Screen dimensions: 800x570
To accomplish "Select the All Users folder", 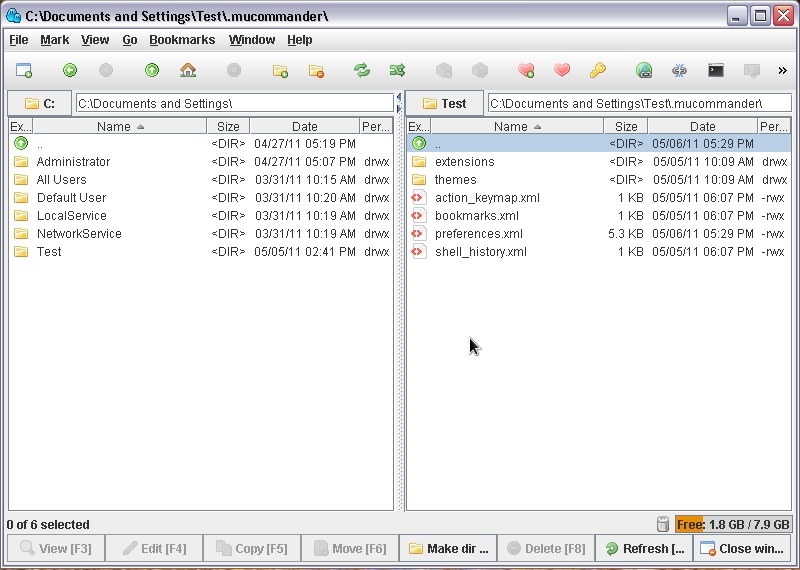I will [201, 180].
